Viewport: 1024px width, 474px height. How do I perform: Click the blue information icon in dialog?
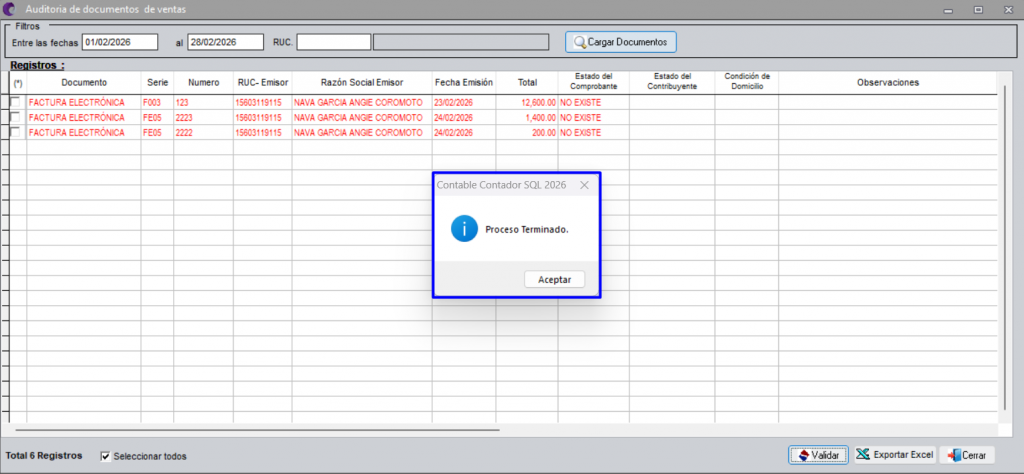click(464, 229)
